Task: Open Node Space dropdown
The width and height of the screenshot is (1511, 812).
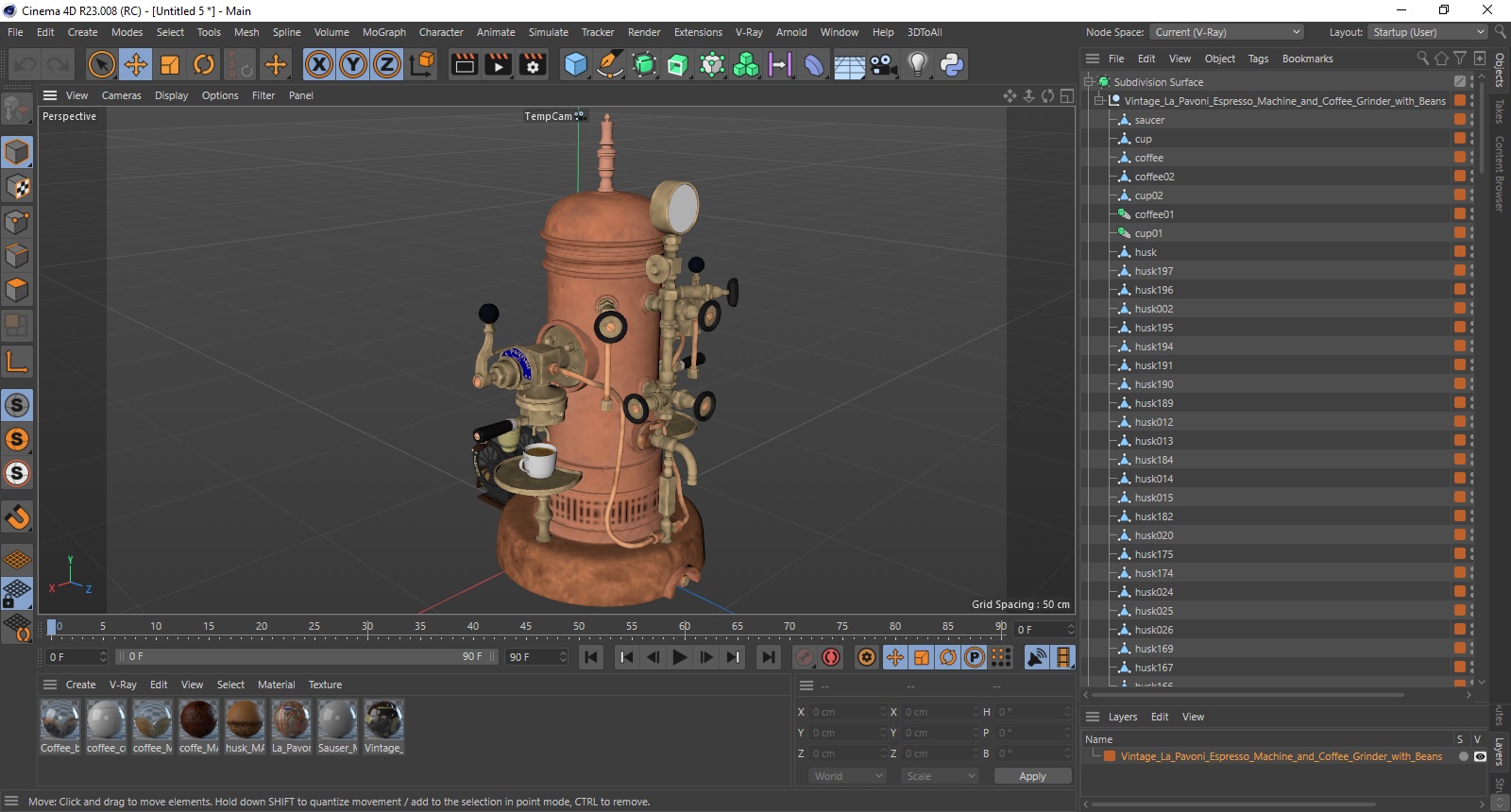Action: [1226, 32]
